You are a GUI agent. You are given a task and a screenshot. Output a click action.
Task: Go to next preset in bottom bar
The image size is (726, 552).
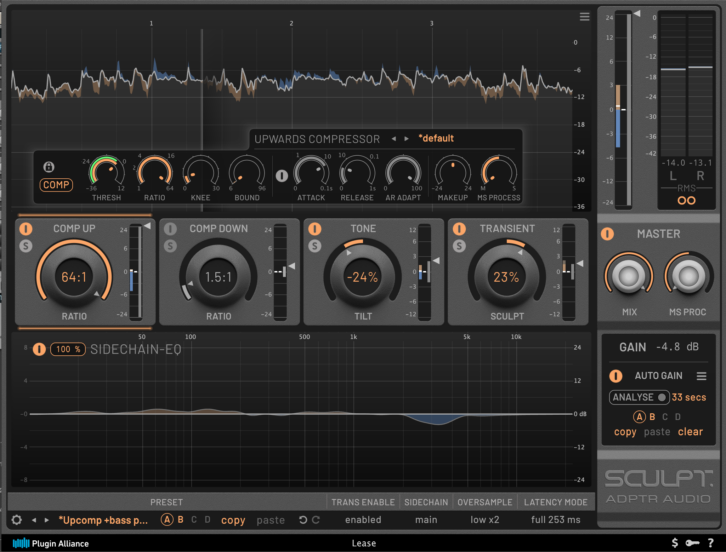[47, 520]
